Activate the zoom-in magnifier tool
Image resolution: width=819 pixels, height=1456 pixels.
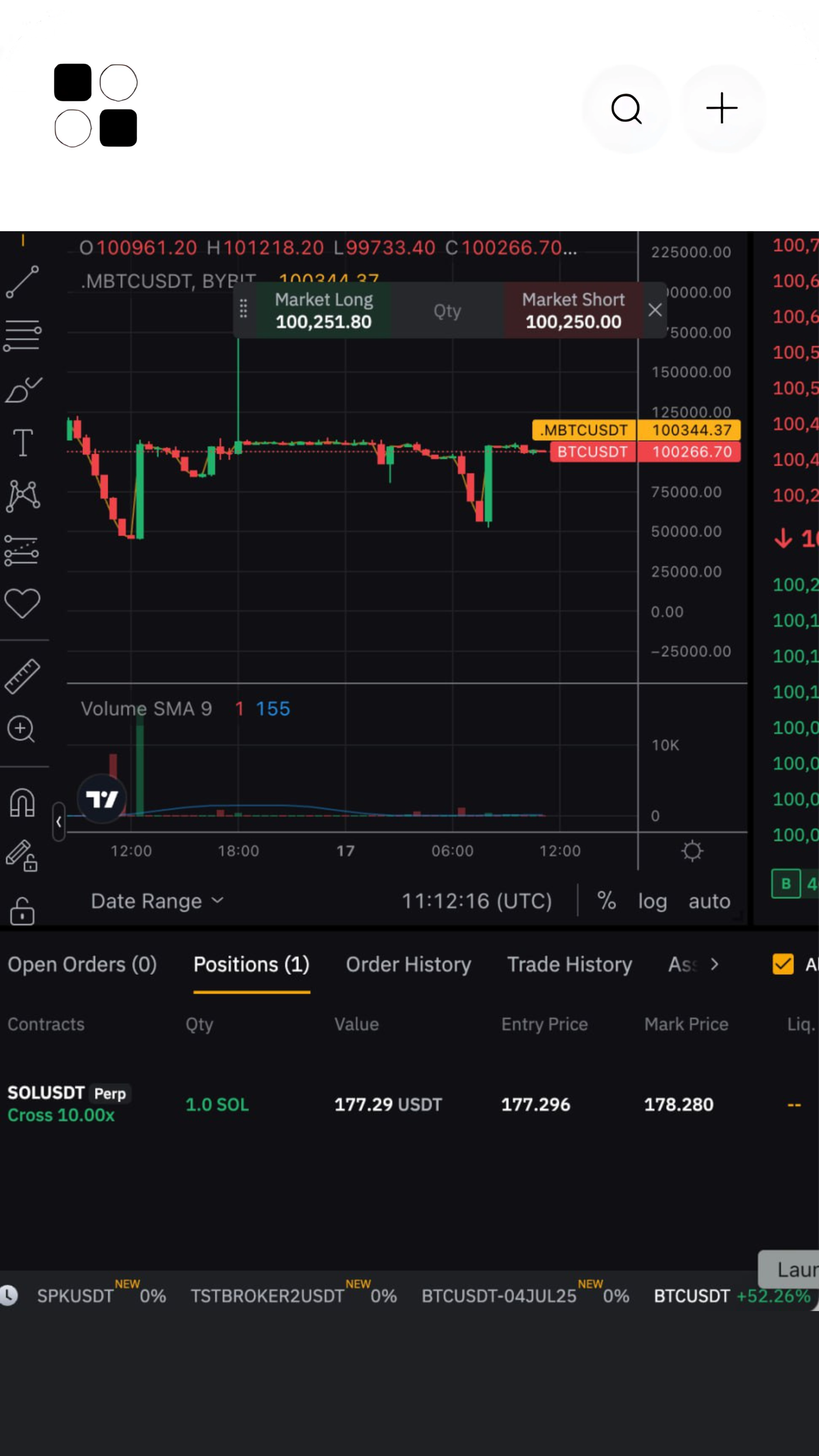click(21, 730)
